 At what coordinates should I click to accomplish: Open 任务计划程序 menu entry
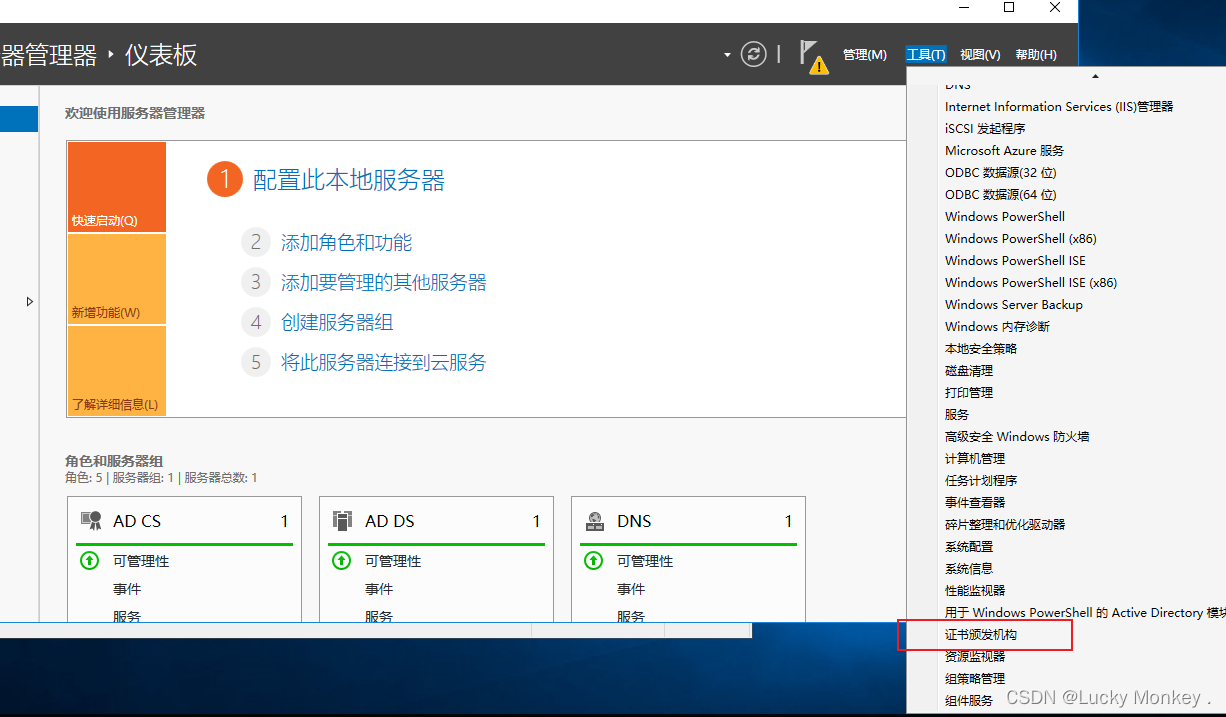coord(981,480)
